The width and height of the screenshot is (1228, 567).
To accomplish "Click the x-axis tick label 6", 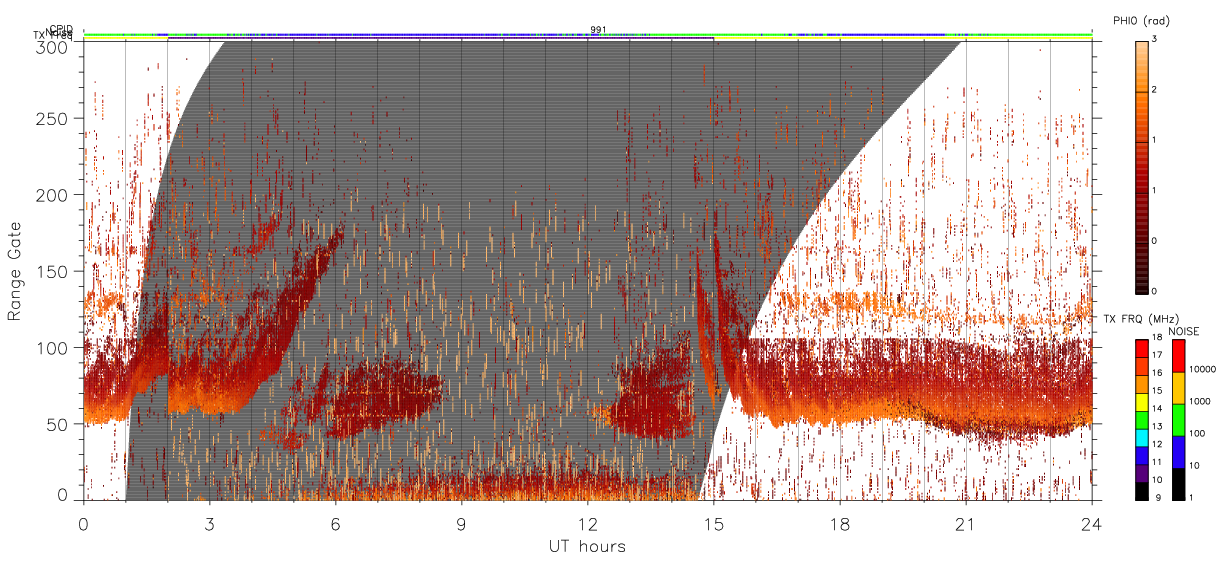I will 335,524.
